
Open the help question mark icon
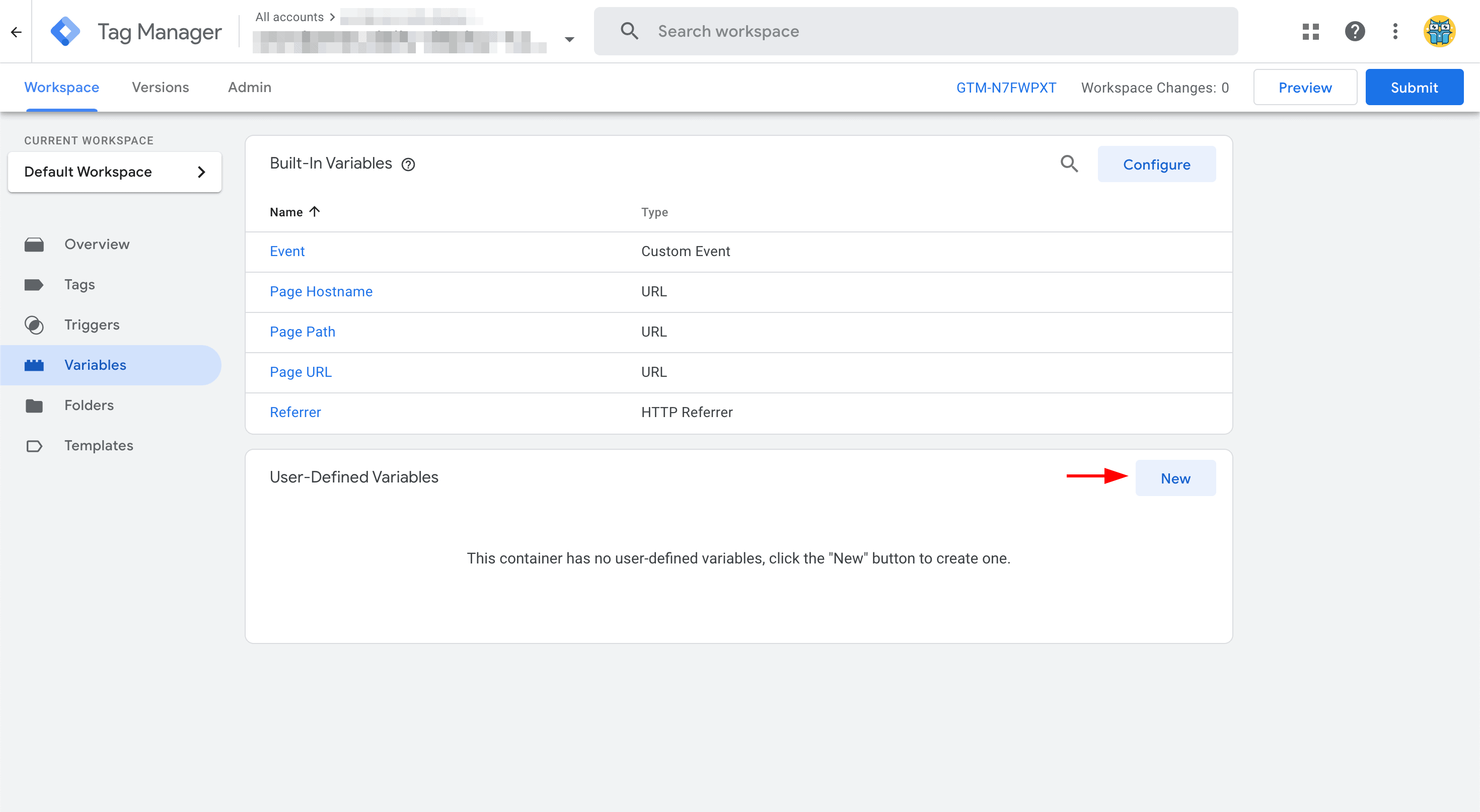[1354, 32]
